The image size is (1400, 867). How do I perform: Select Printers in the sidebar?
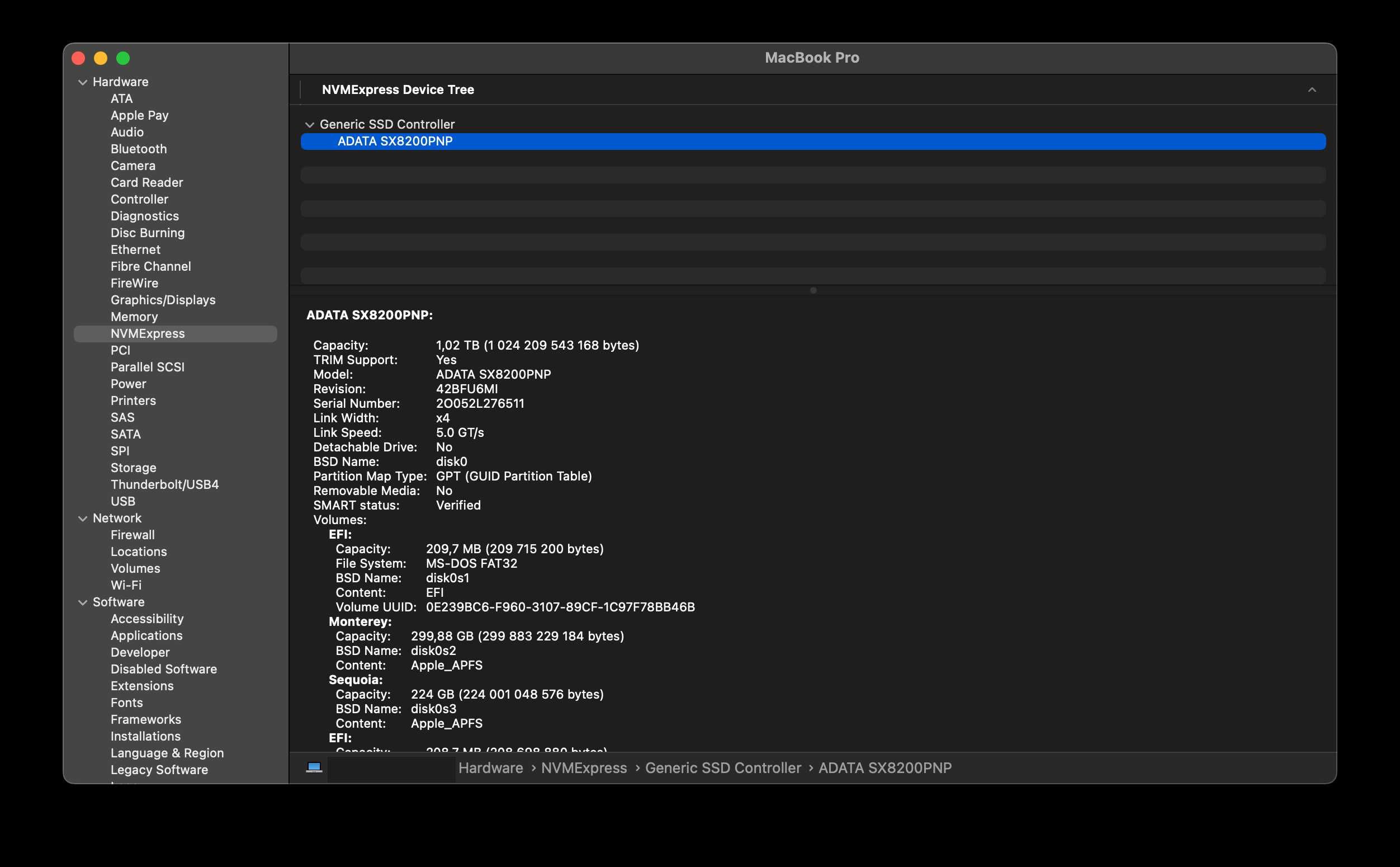pos(133,400)
